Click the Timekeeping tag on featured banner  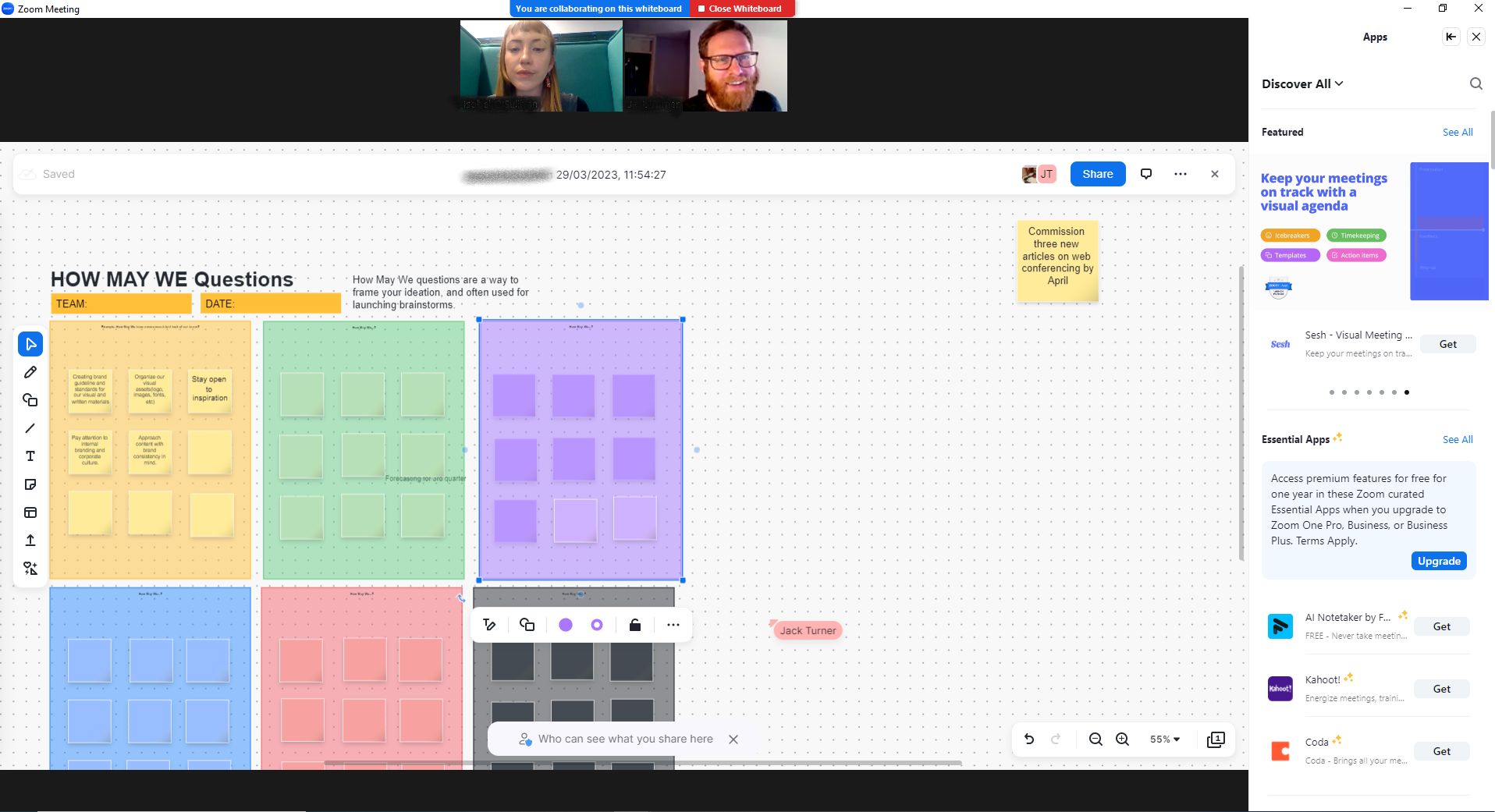[1356, 236]
